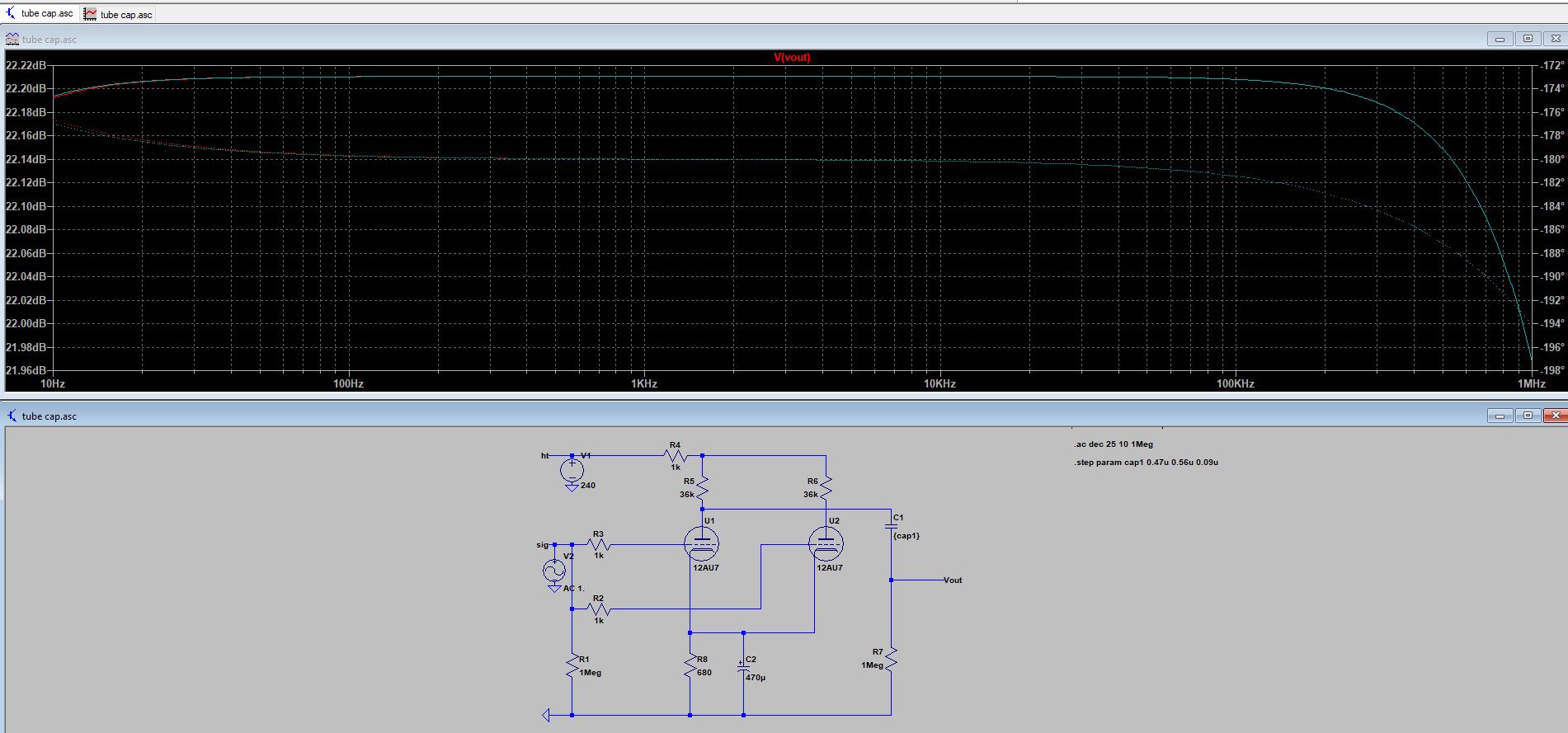Viewport: 1568px width, 733px height.
Task: Click the schematic pane title bar icon
Action: pos(12,416)
